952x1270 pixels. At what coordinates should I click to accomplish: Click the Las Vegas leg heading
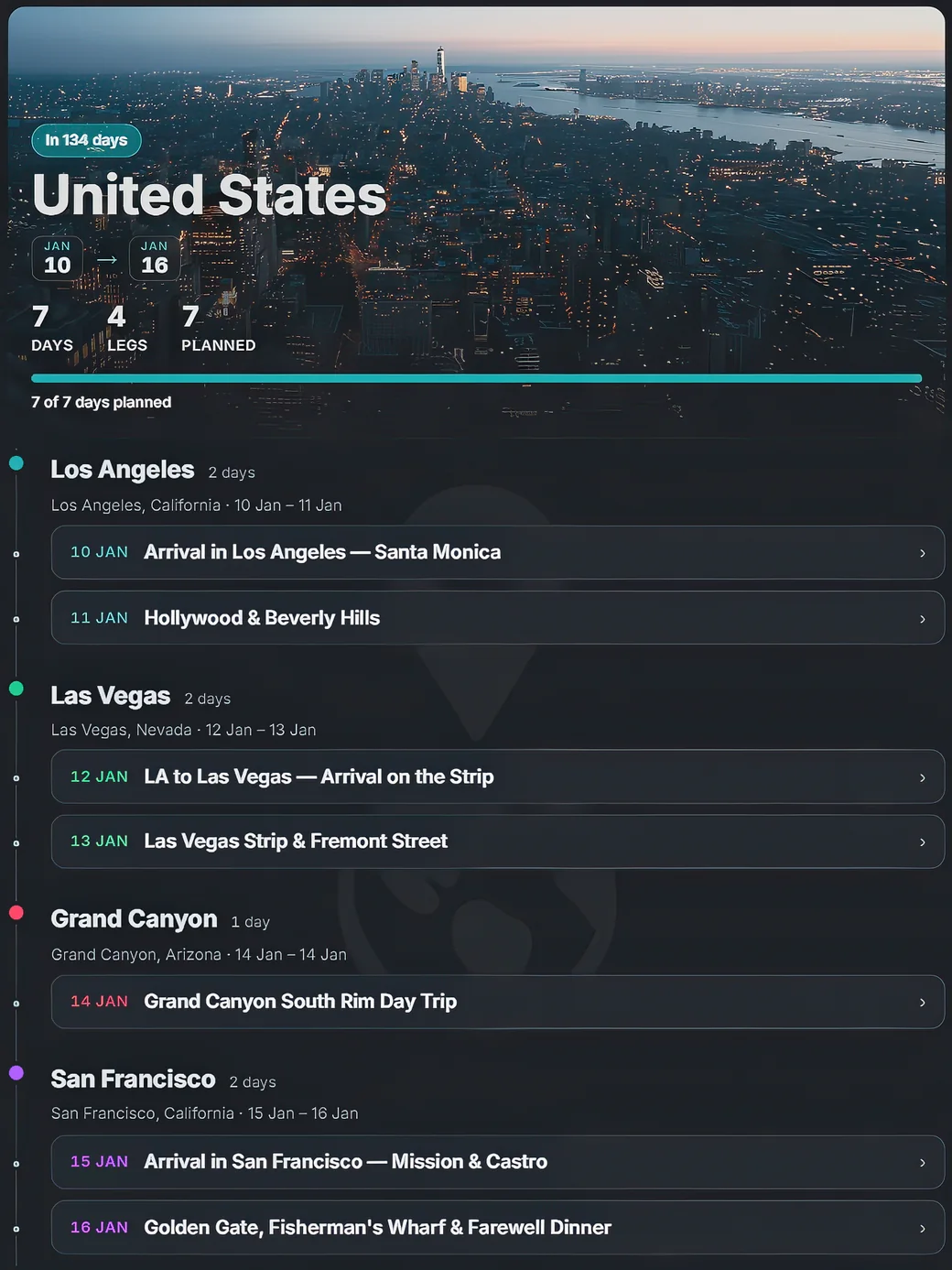111,696
